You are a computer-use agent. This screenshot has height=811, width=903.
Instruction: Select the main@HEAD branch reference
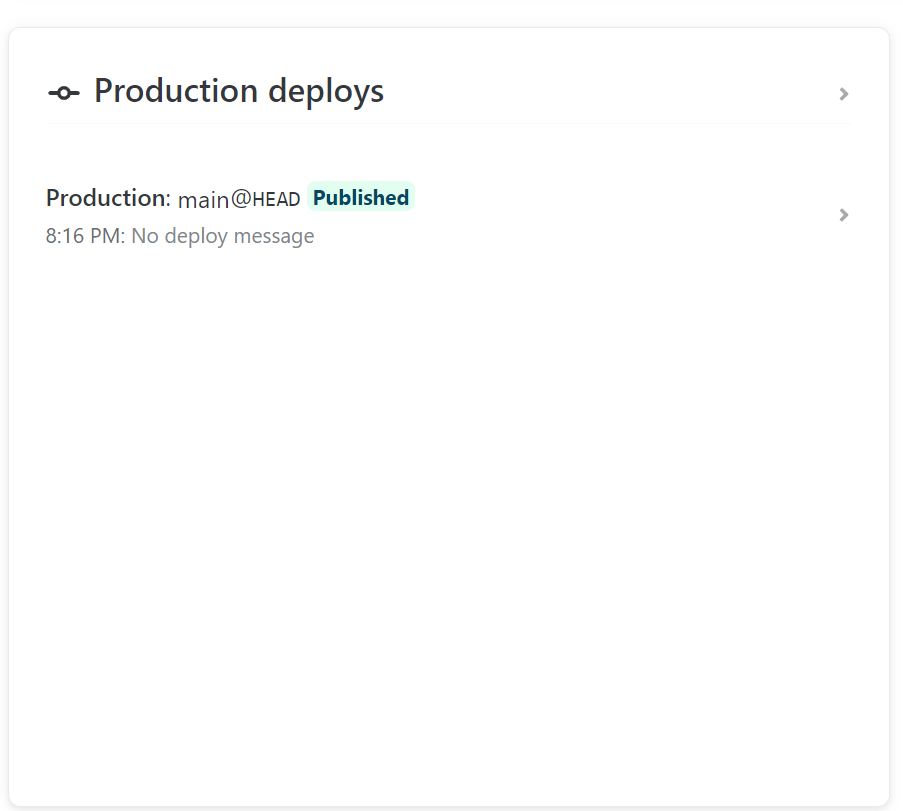[x=239, y=199]
